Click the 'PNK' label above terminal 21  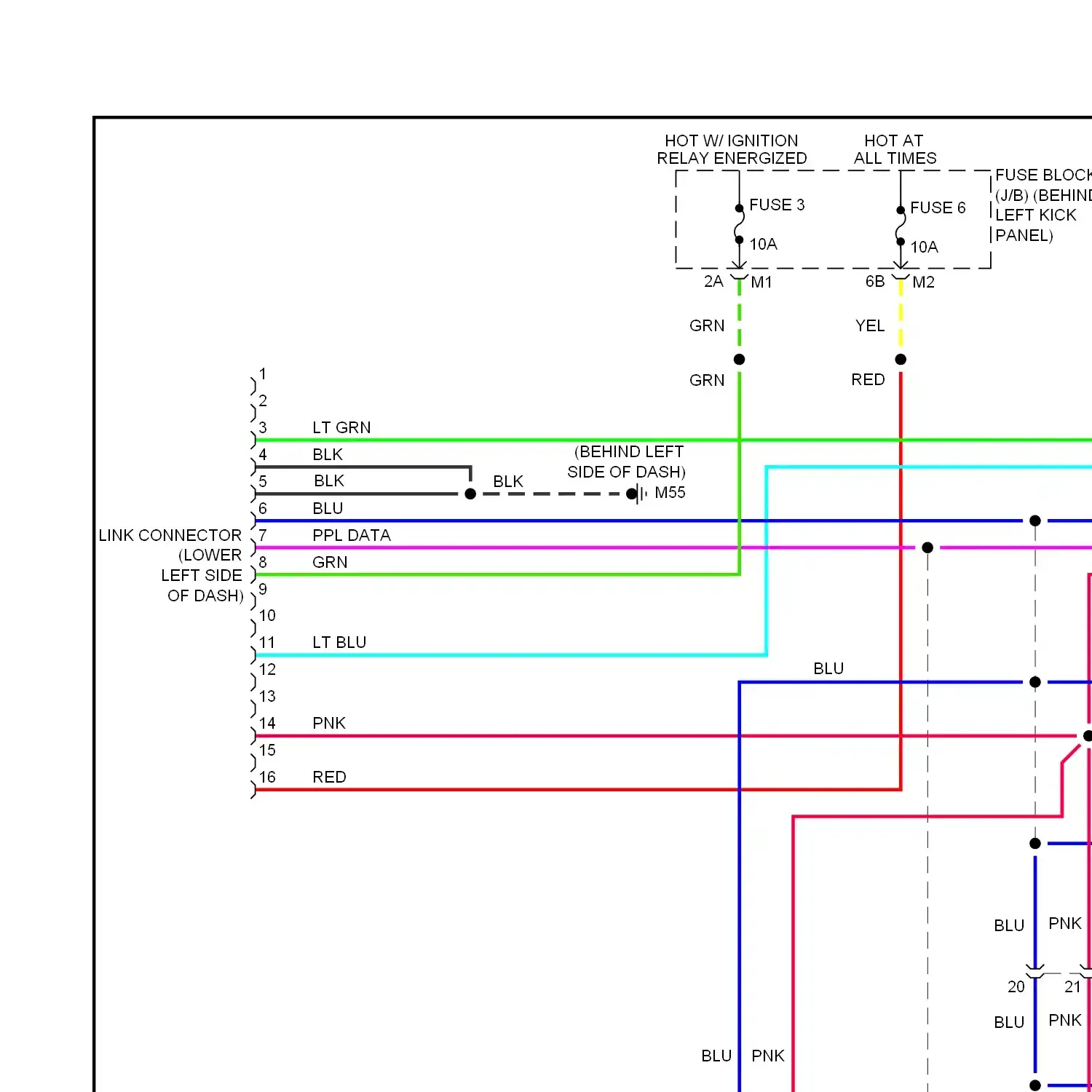1065,923
